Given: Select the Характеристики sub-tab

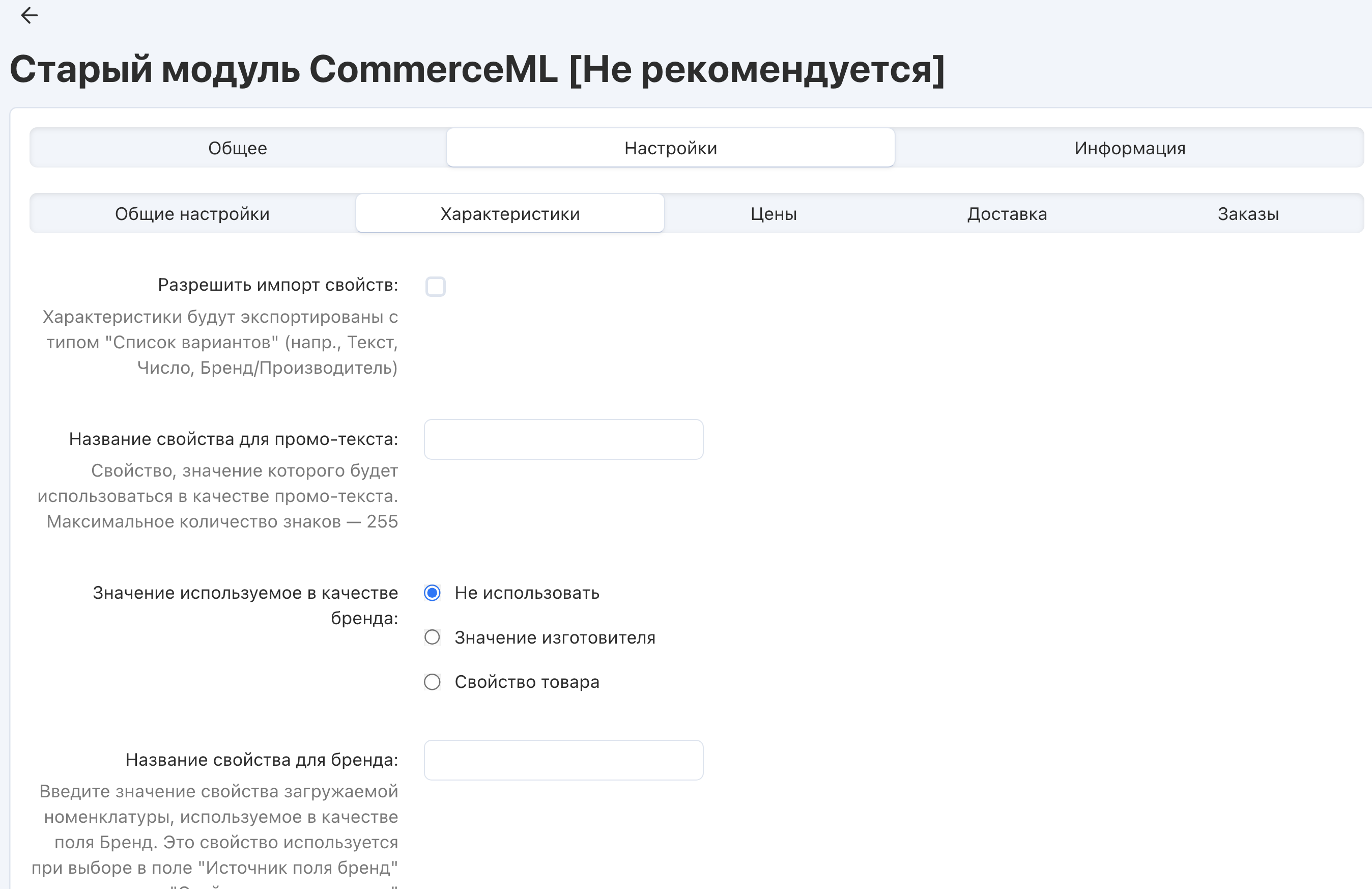Looking at the screenshot, I should coord(509,214).
